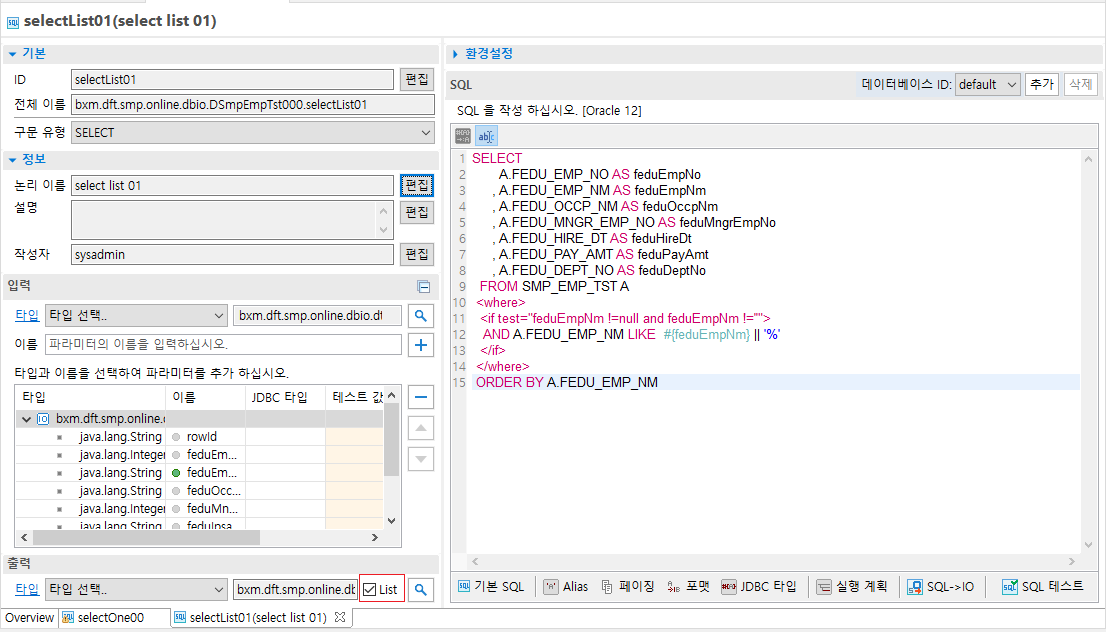The width and height of the screenshot is (1106, 632).
Task: Click the ab|c toggle icon above SQL editor
Action: (x=485, y=136)
